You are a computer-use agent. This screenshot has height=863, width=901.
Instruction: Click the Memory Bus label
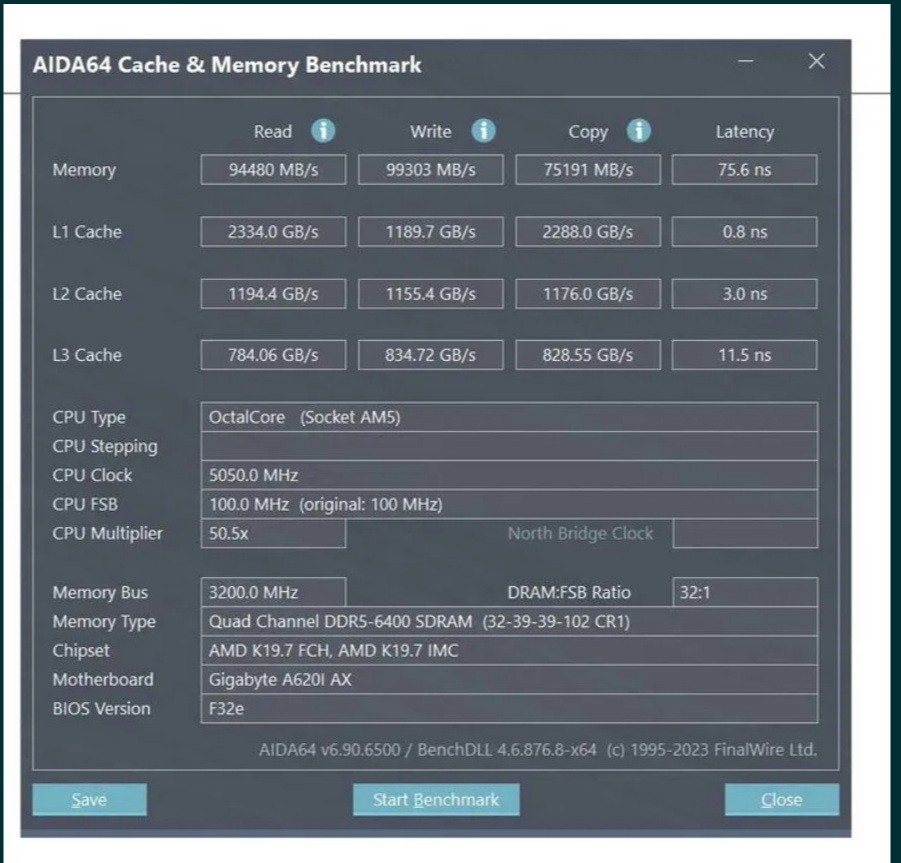click(101, 592)
